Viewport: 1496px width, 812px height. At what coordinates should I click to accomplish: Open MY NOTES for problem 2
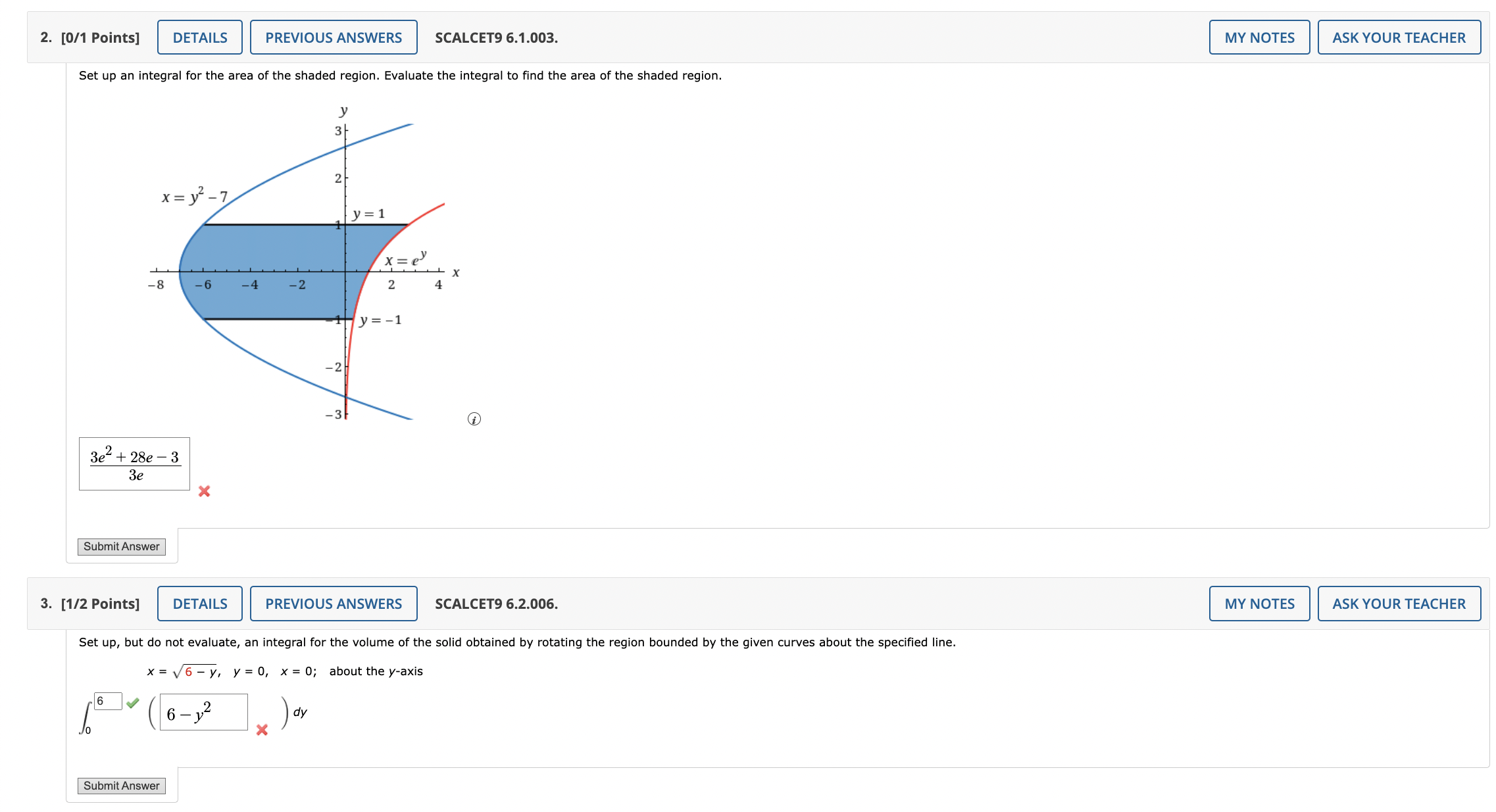pyautogui.click(x=1259, y=37)
